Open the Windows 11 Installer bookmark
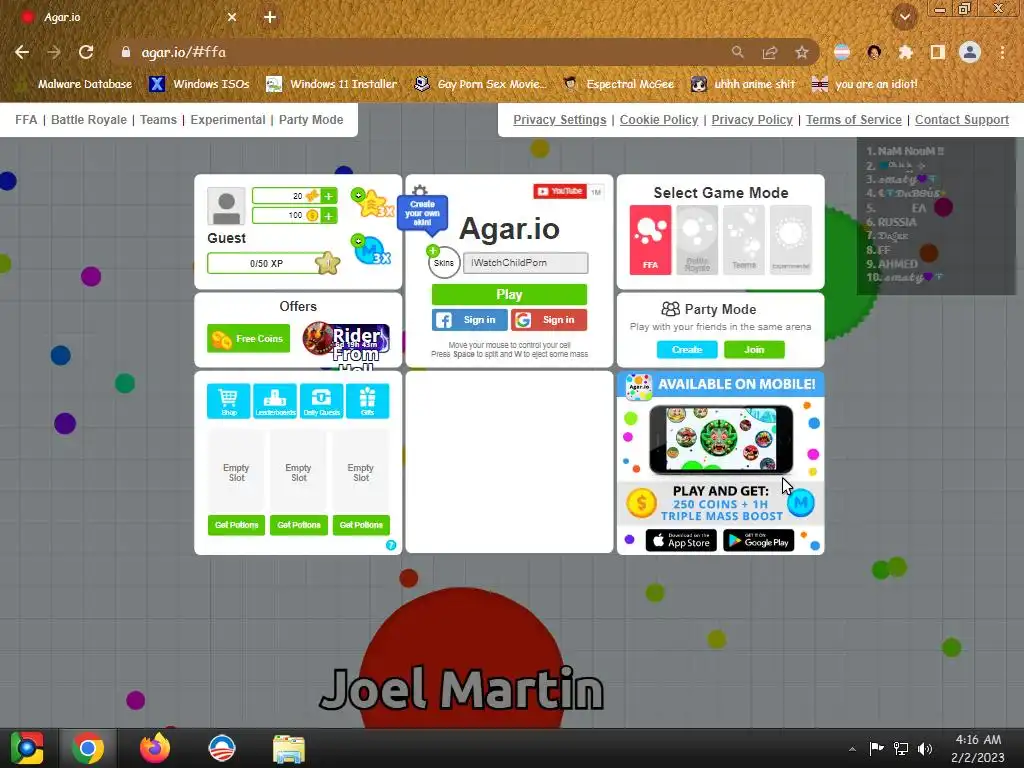The image size is (1024, 768). tap(332, 84)
